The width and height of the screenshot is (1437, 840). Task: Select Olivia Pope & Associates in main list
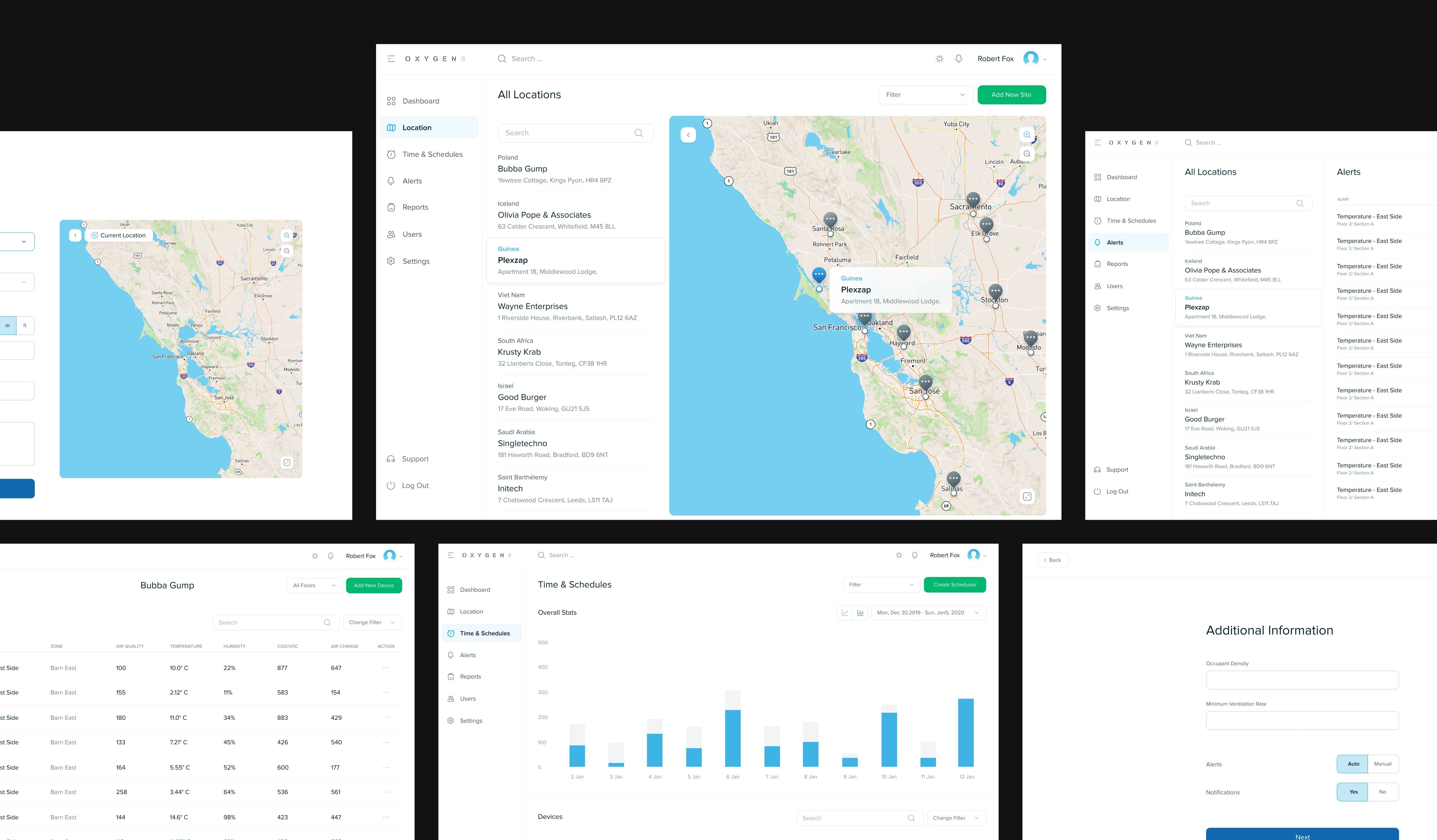coord(575,215)
